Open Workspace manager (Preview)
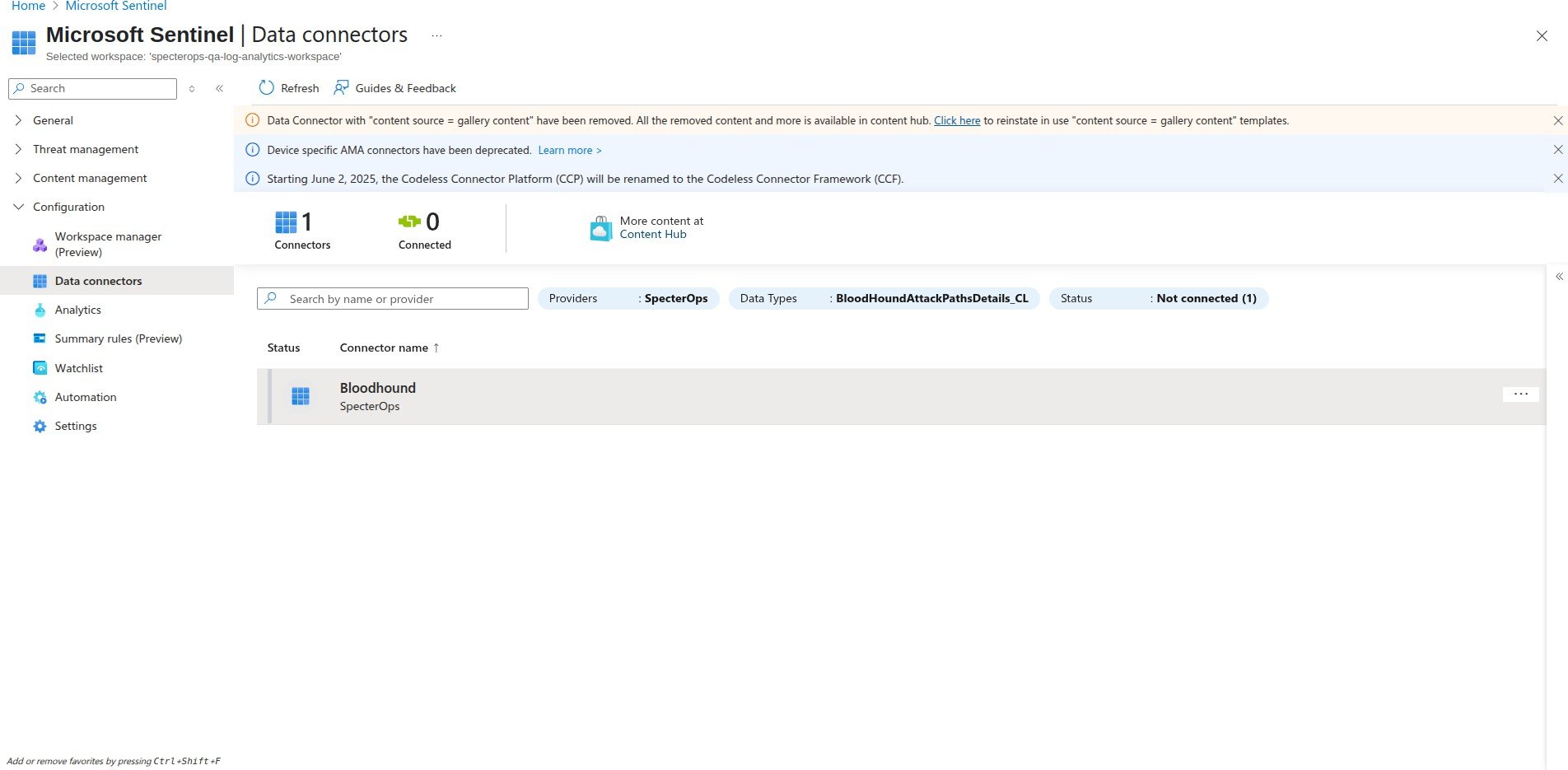This screenshot has width=1568, height=770. point(108,245)
